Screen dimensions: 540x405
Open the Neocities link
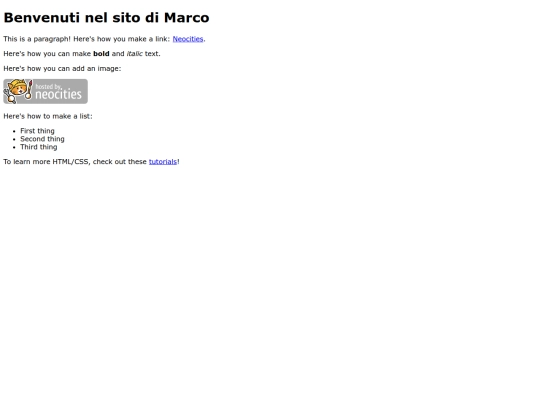point(188,39)
